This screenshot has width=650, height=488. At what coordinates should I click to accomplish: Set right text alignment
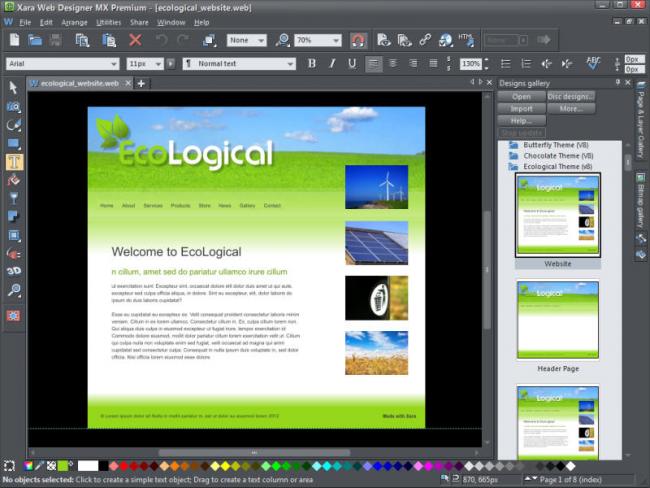pos(413,63)
